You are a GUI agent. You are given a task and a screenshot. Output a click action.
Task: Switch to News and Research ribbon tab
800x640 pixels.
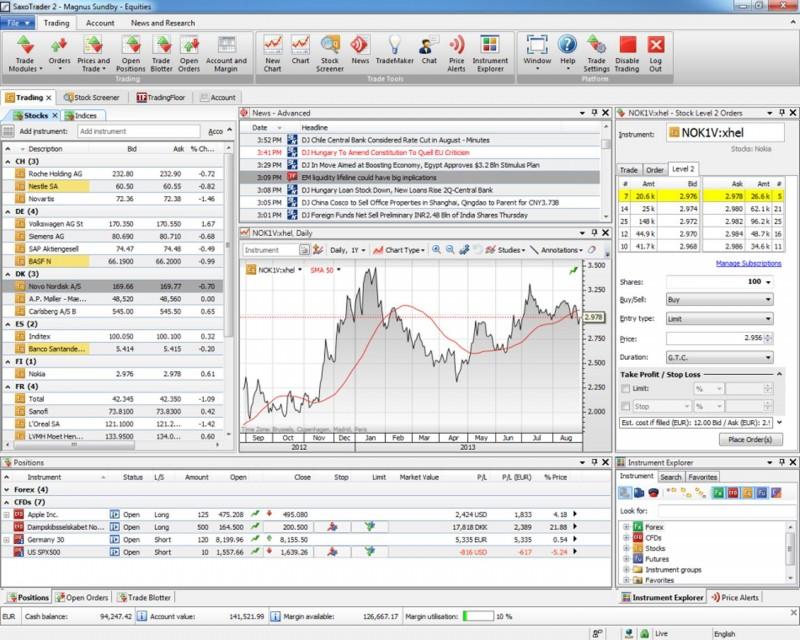tap(163, 23)
